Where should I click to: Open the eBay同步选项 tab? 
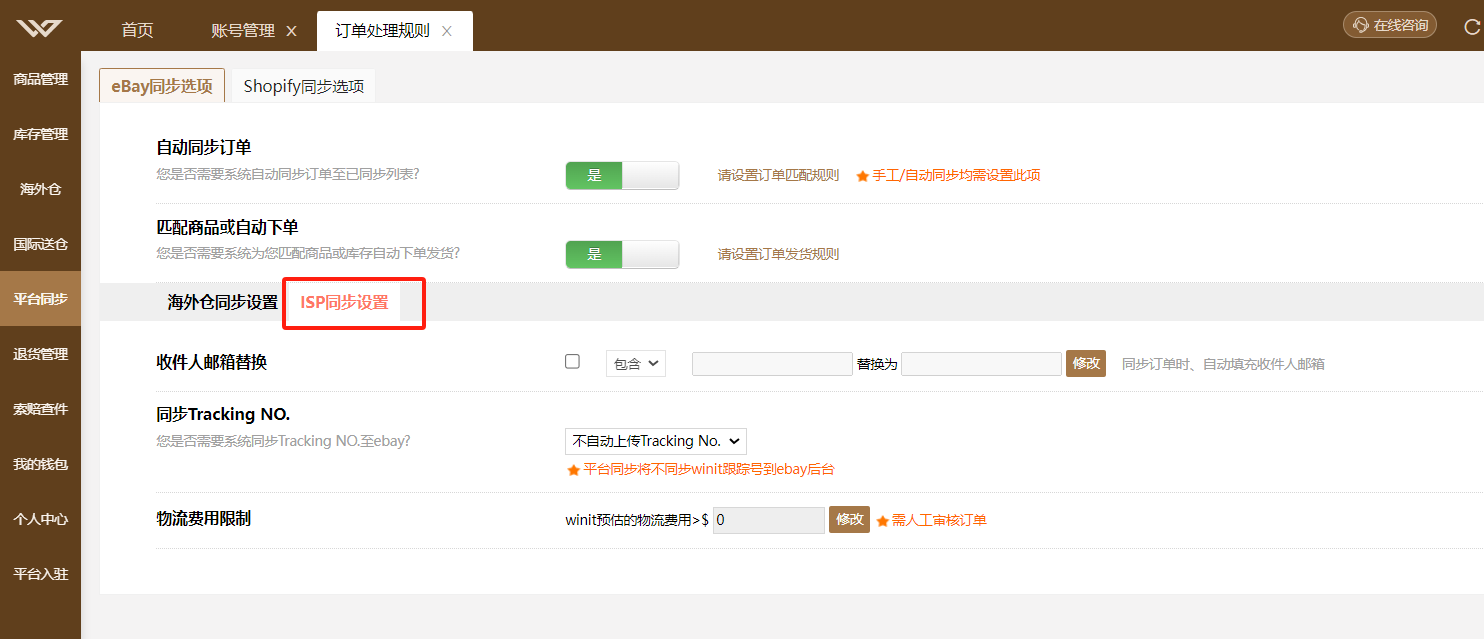click(162, 85)
